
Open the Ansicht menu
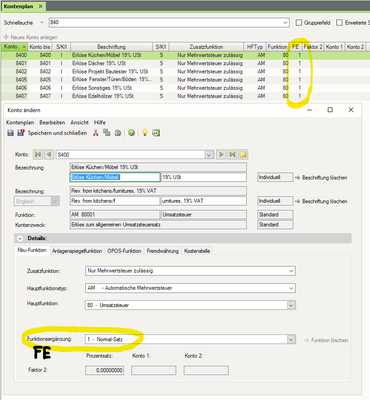79,122
